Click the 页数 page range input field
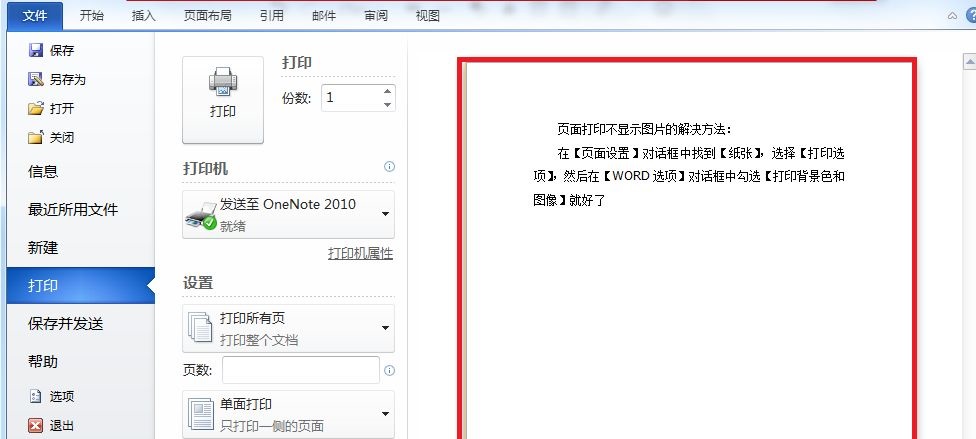 300,370
